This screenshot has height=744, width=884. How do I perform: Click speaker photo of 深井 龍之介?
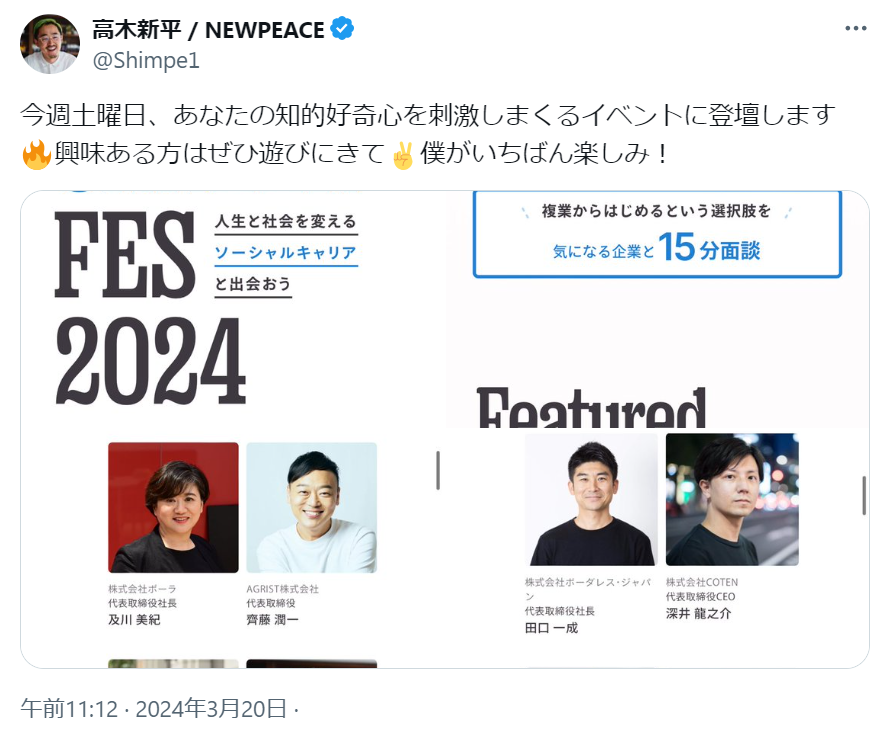coord(732,499)
